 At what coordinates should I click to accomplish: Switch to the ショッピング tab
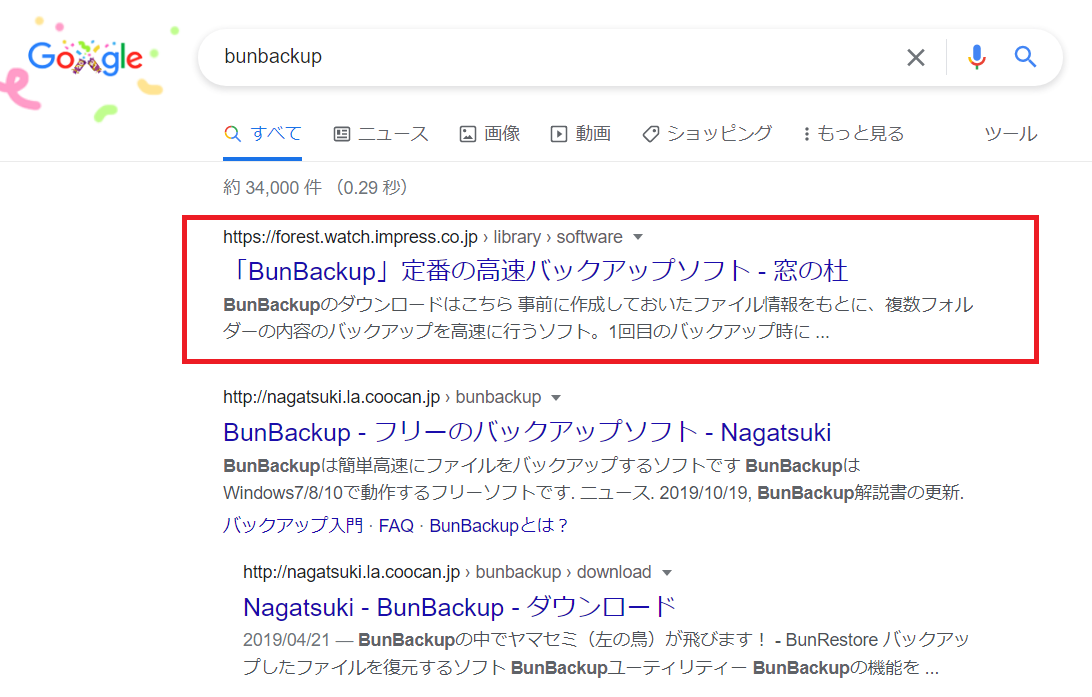tap(707, 134)
